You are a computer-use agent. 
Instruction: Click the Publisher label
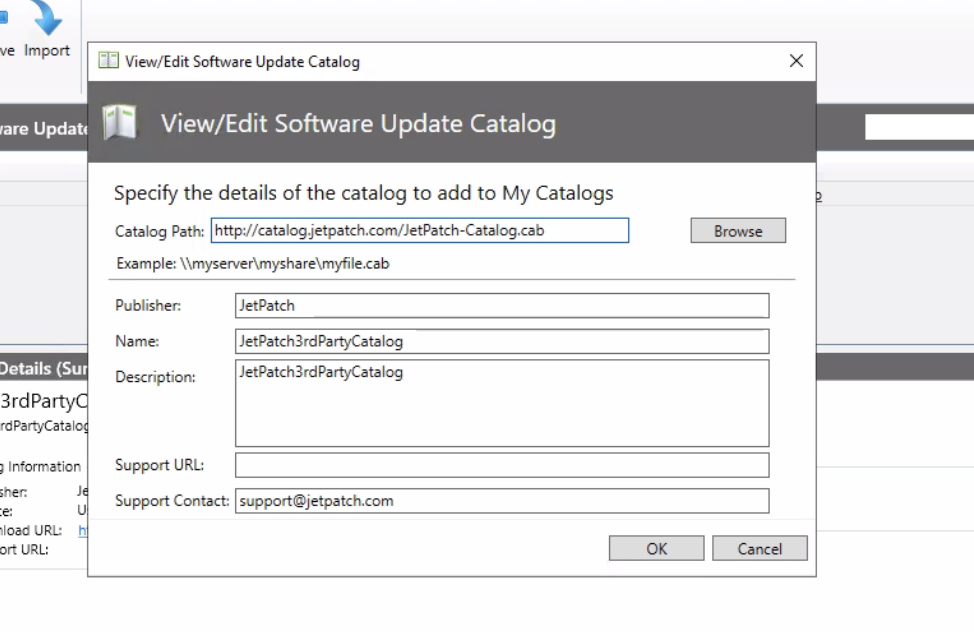click(x=148, y=306)
